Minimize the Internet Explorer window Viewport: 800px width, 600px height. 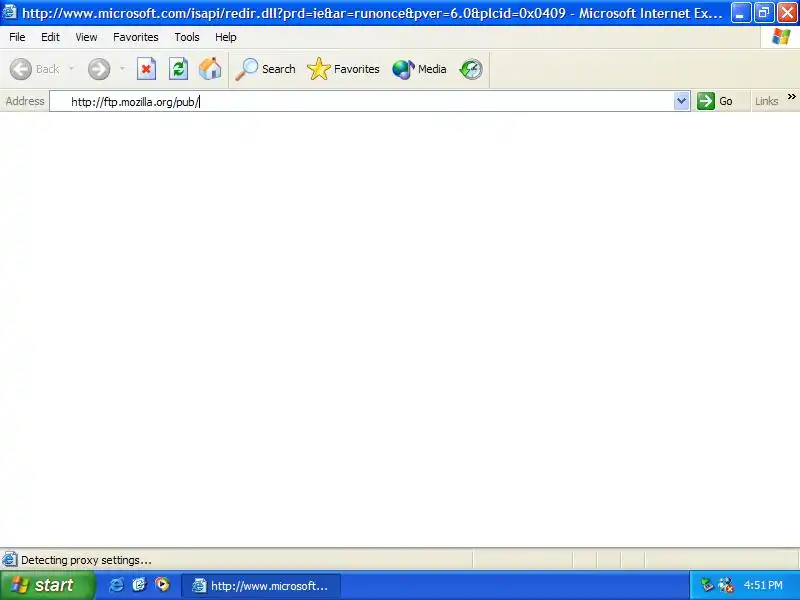coord(740,13)
